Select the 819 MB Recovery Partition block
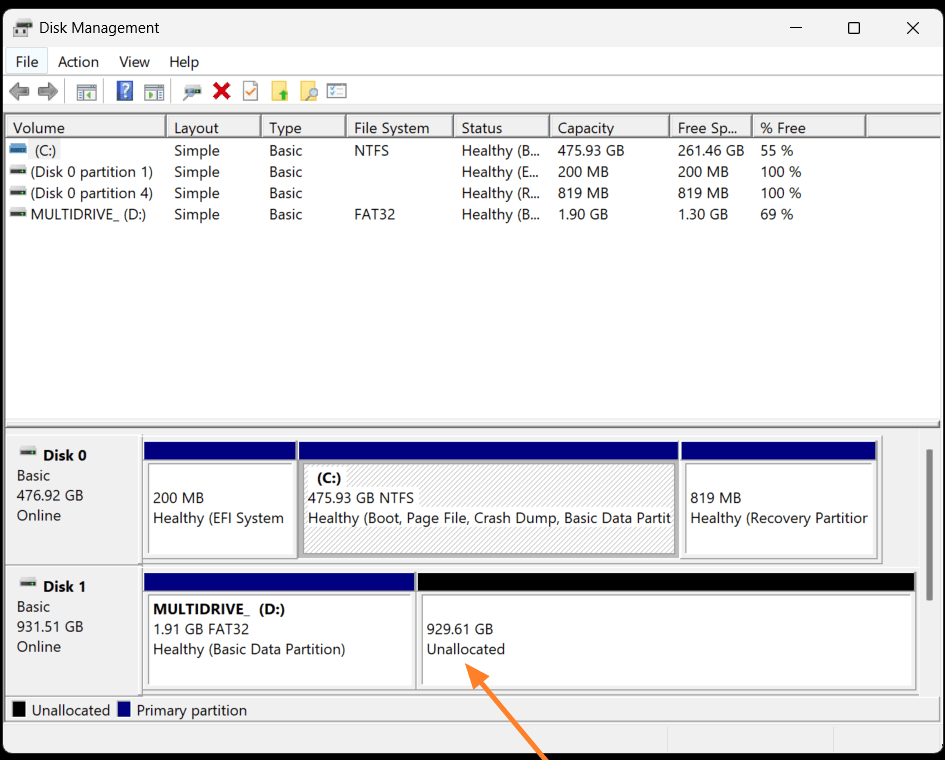Image resolution: width=945 pixels, height=760 pixels. tap(779, 500)
